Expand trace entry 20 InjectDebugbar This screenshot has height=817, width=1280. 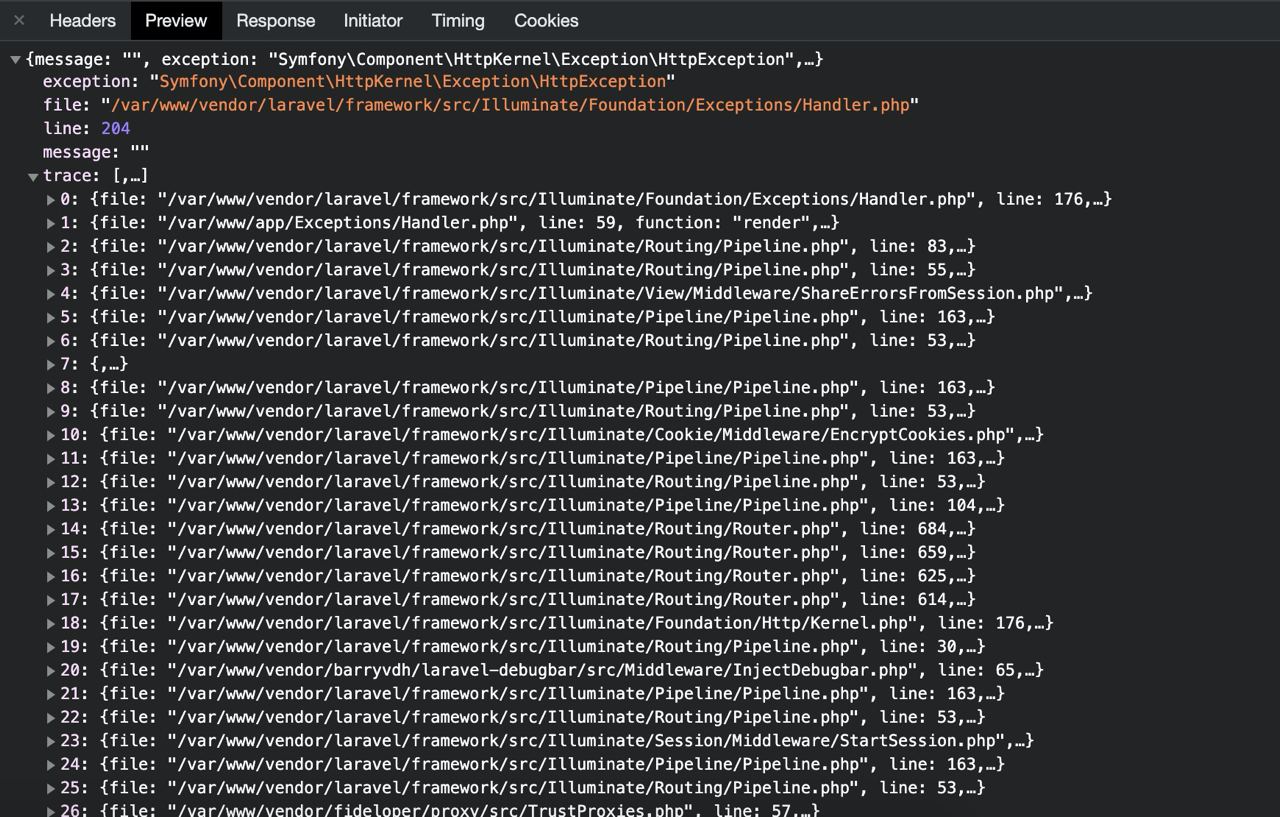51,670
